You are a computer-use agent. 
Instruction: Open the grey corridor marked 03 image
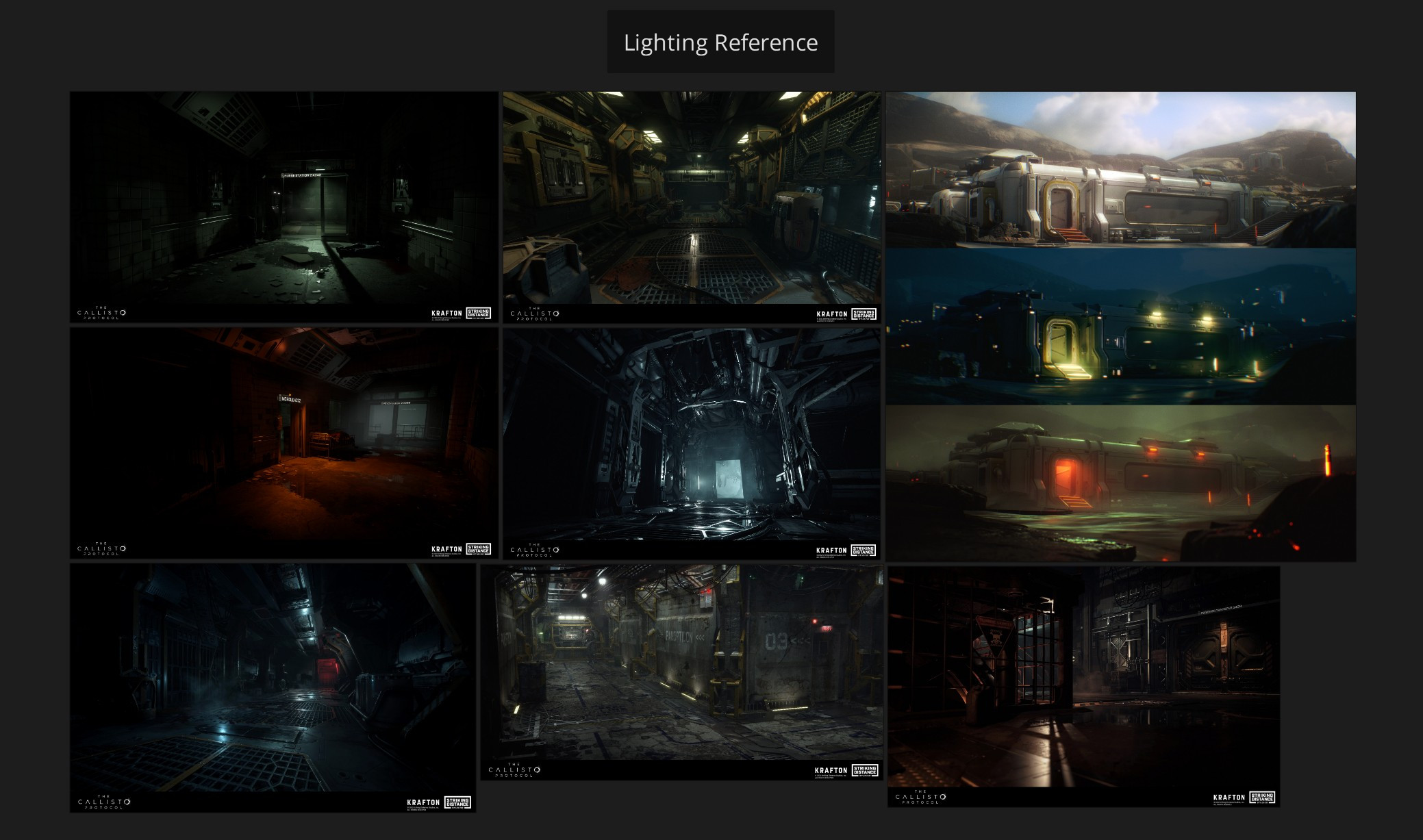point(681,672)
